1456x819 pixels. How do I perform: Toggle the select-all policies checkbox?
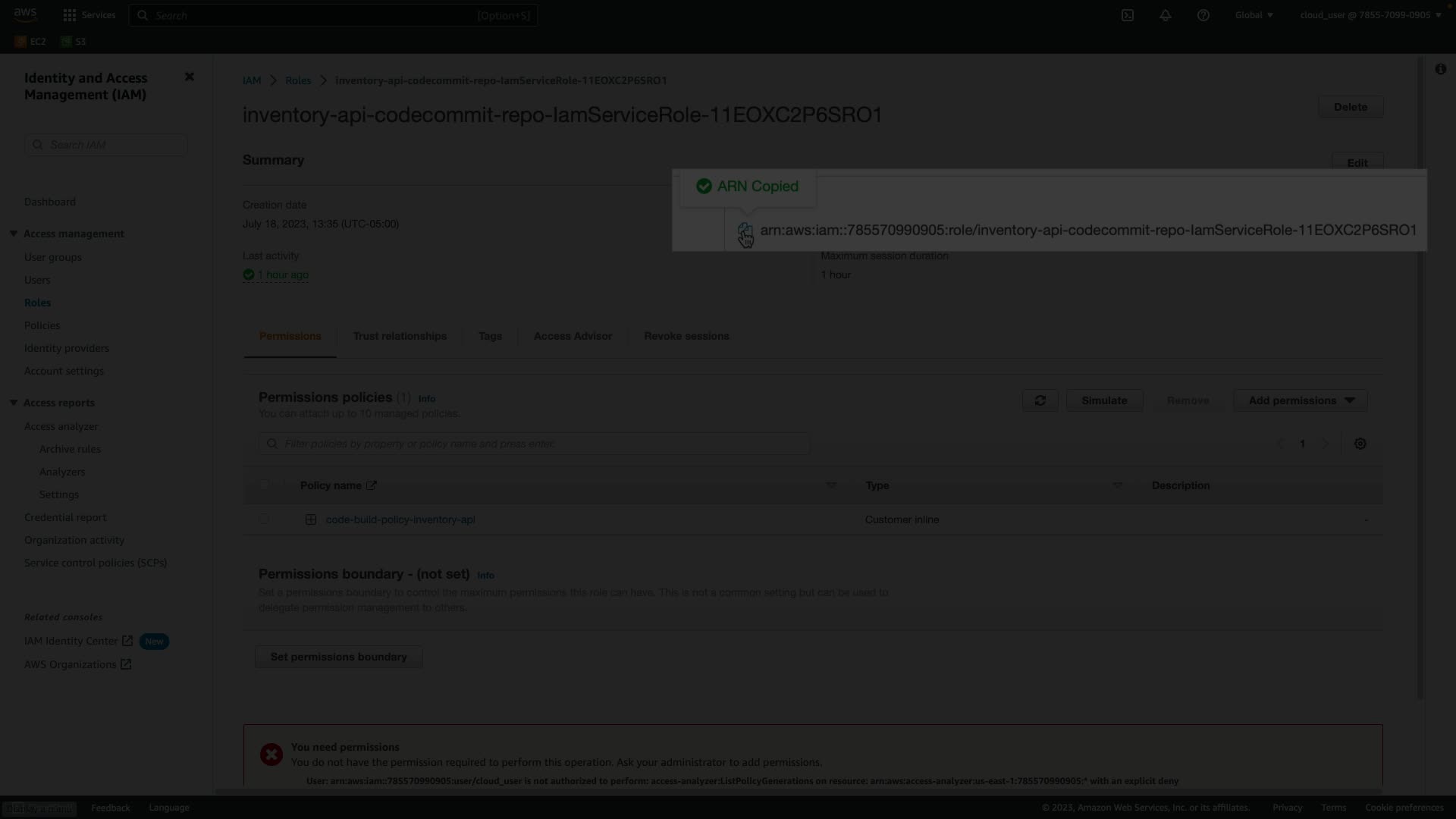(x=264, y=485)
